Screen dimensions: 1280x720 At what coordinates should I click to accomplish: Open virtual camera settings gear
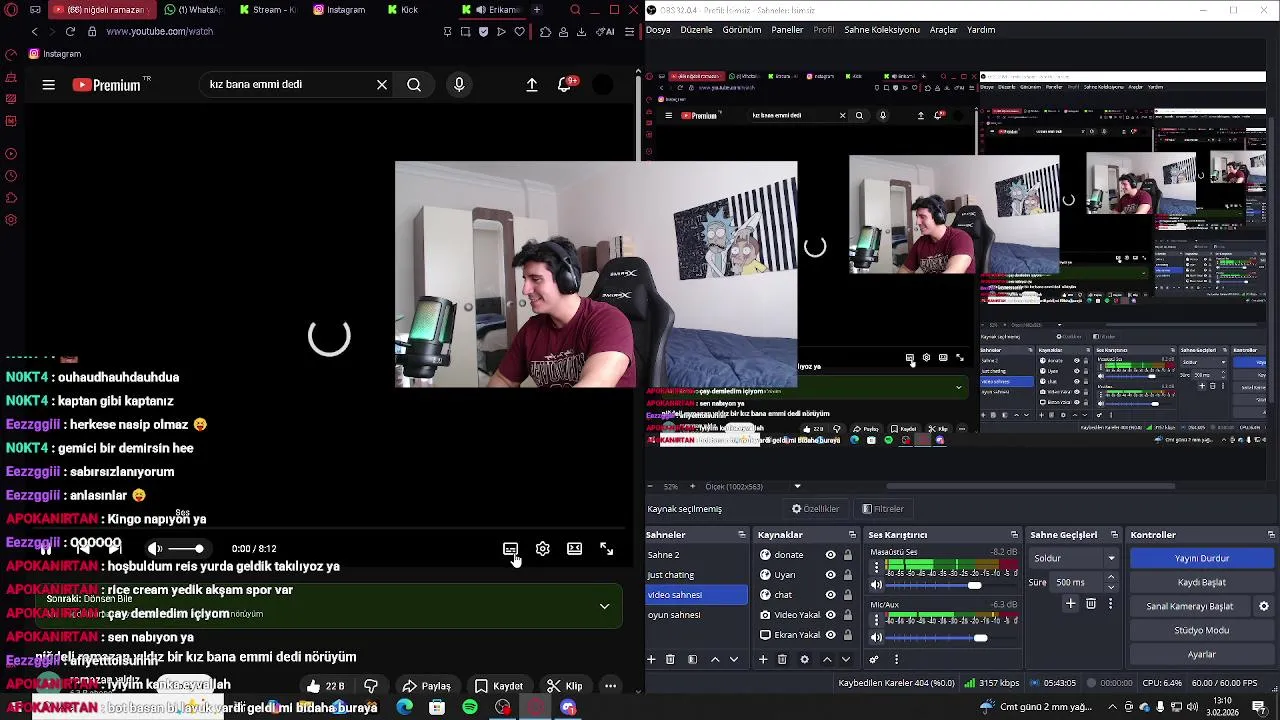1264,606
